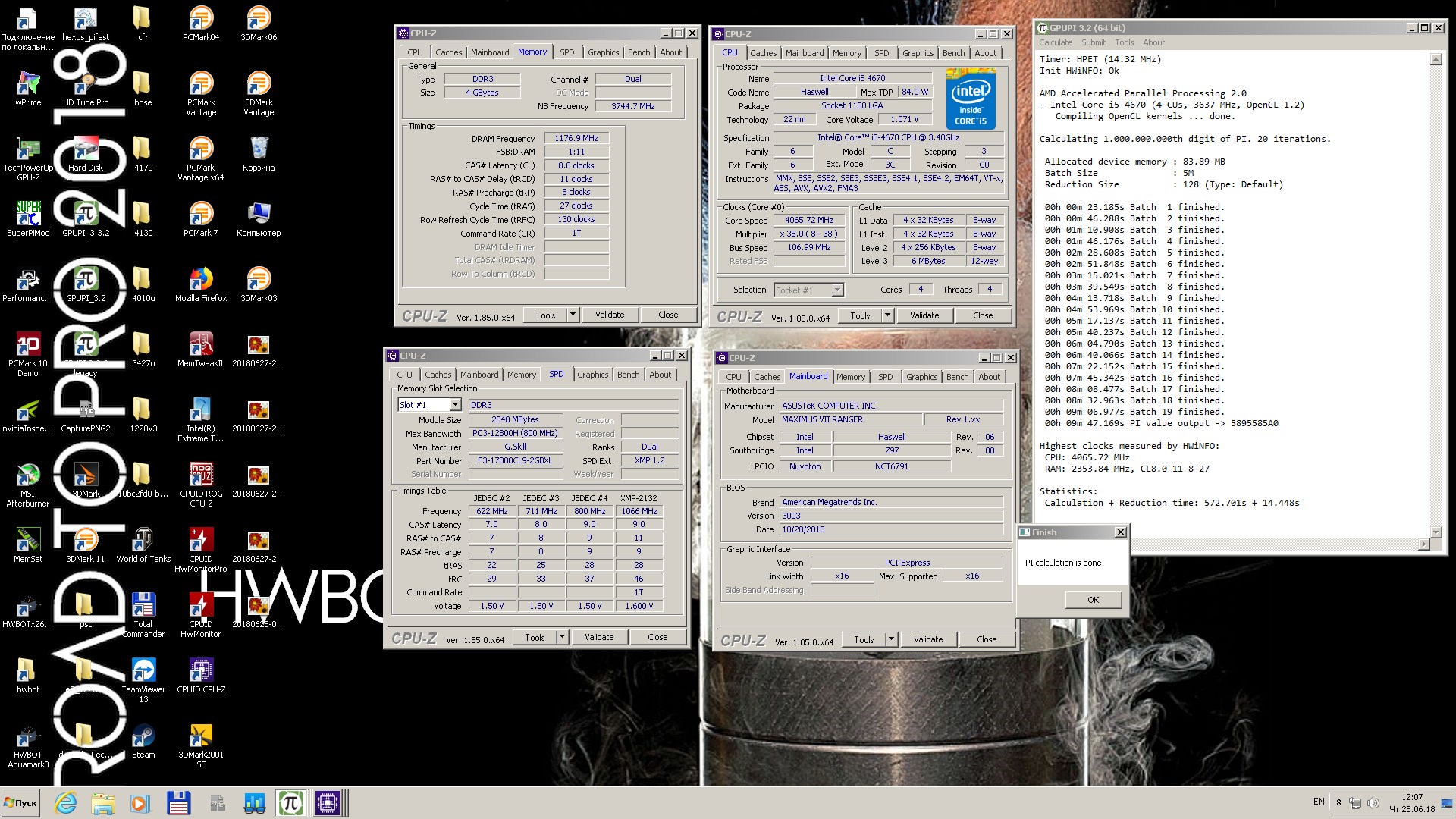Open GPUPI Submit menu

point(1093,42)
